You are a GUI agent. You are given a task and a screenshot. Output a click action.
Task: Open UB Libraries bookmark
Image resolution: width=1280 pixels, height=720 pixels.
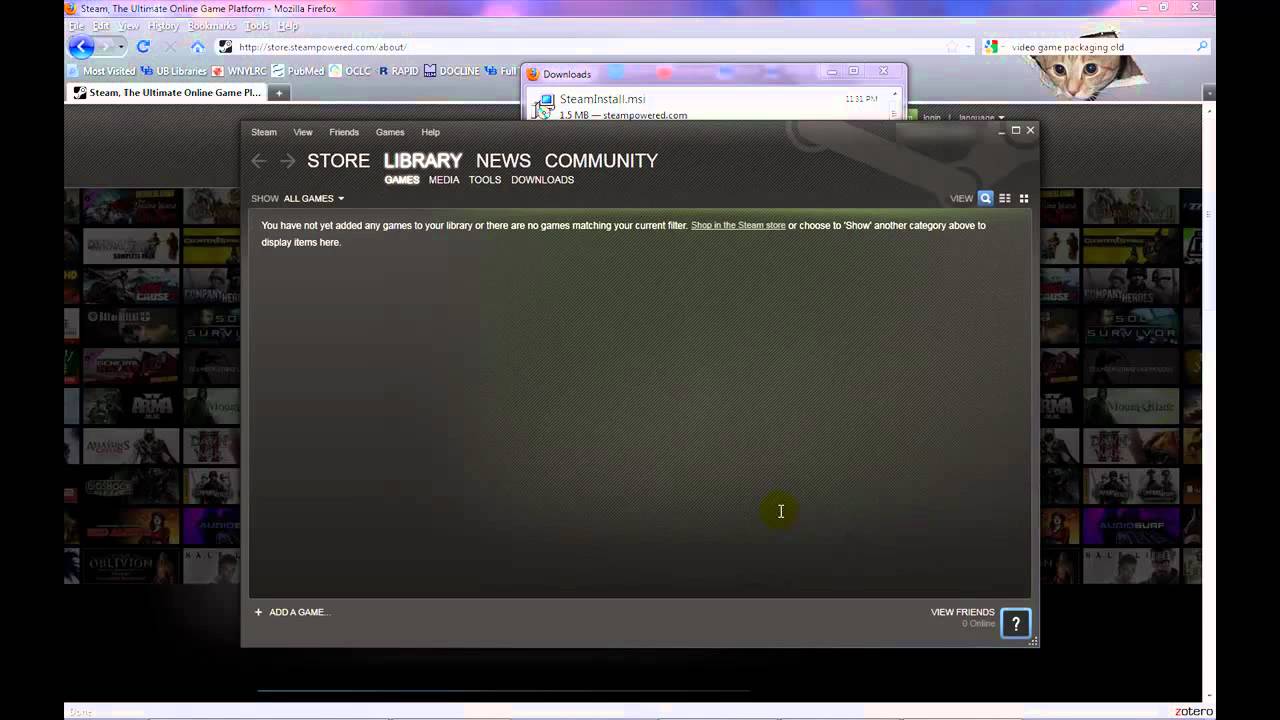(x=173, y=71)
